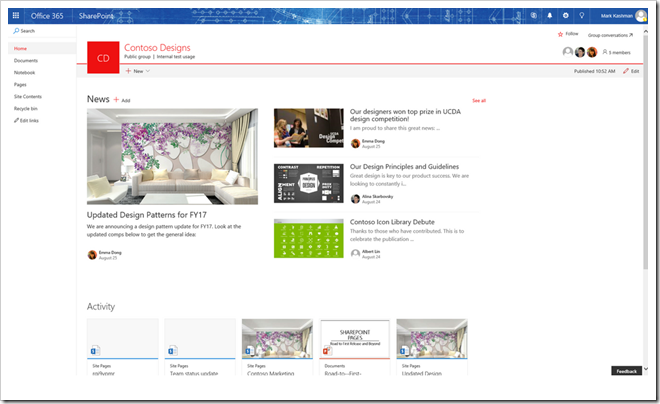This screenshot has width=660, height=404.
Task: Click the green icon library thumbnail
Action: tap(309, 238)
